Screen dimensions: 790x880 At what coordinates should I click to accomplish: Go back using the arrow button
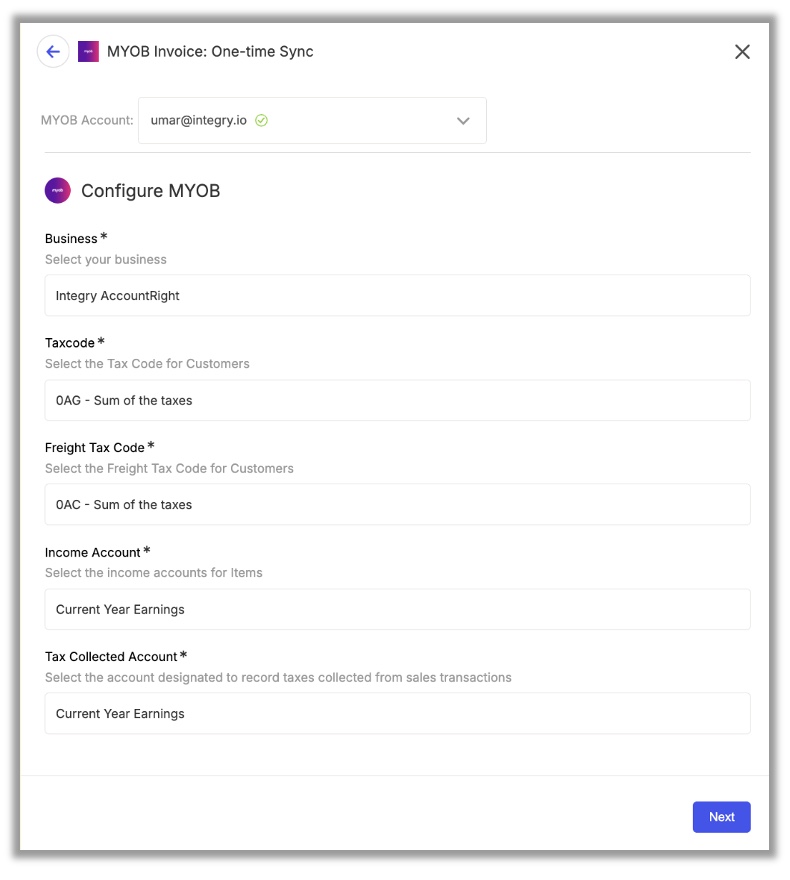tap(53, 52)
